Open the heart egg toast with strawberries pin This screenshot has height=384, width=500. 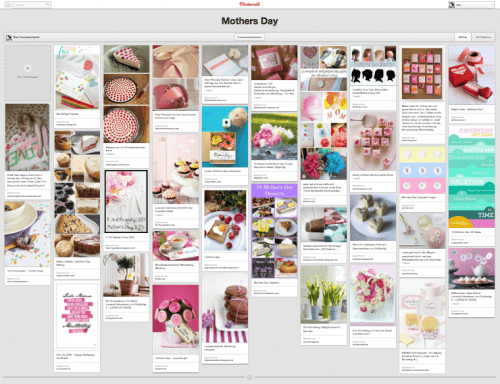click(x=225, y=220)
